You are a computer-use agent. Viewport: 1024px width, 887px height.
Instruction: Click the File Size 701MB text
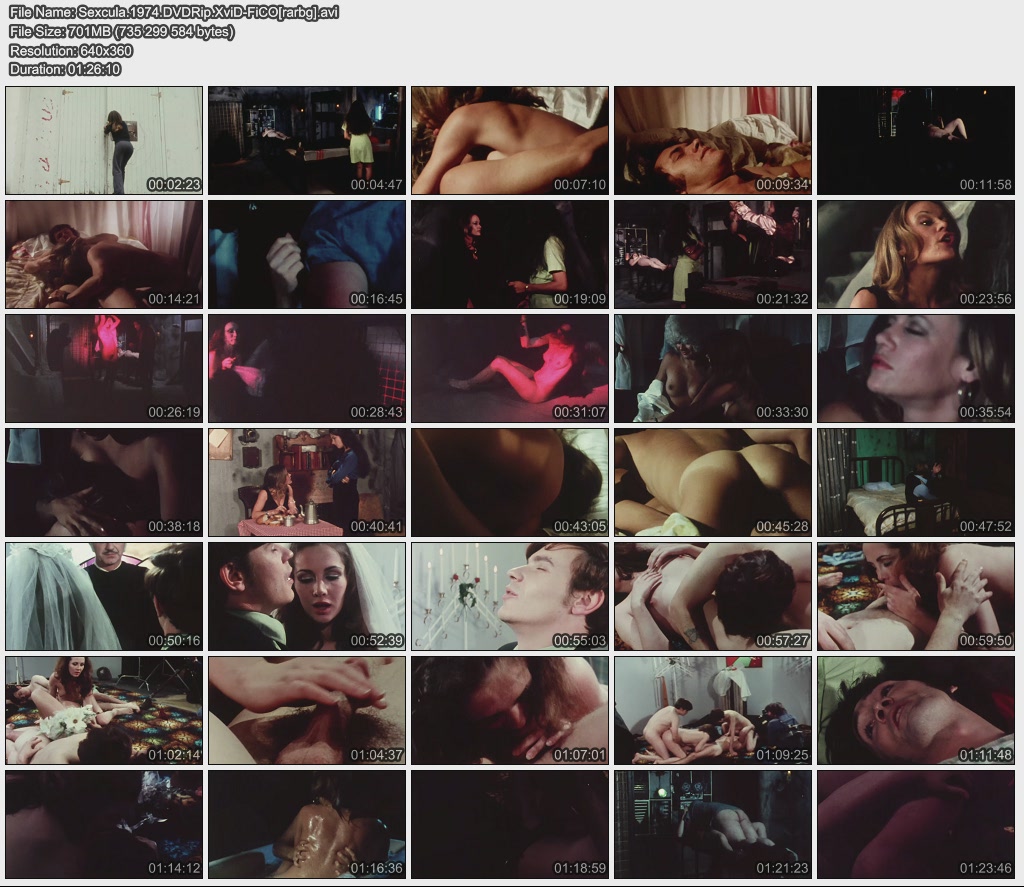pyautogui.click(x=122, y=32)
